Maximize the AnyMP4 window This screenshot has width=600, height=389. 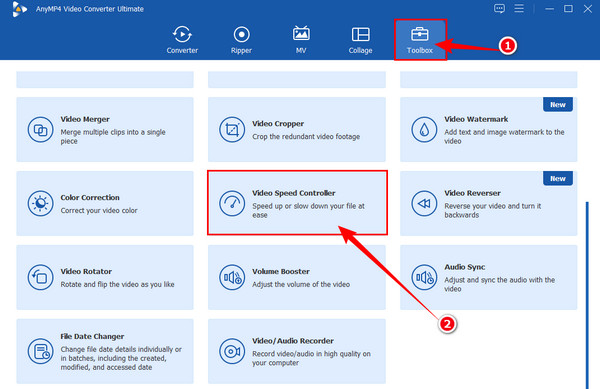[569, 8]
